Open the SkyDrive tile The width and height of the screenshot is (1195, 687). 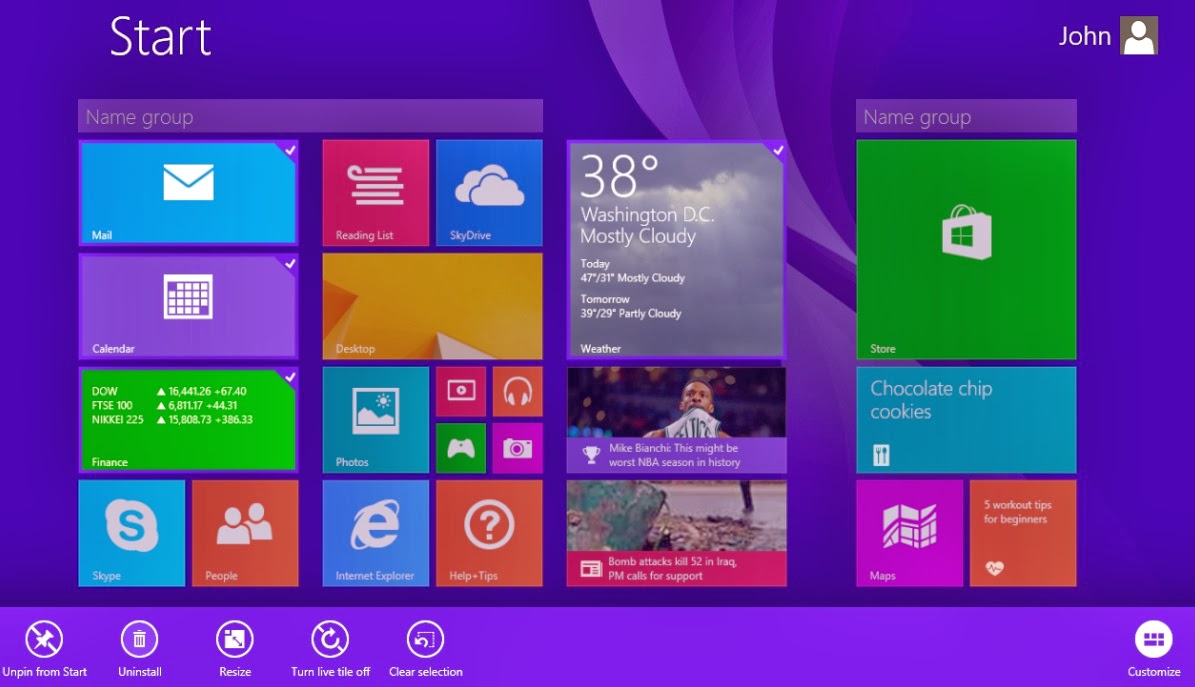489,192
